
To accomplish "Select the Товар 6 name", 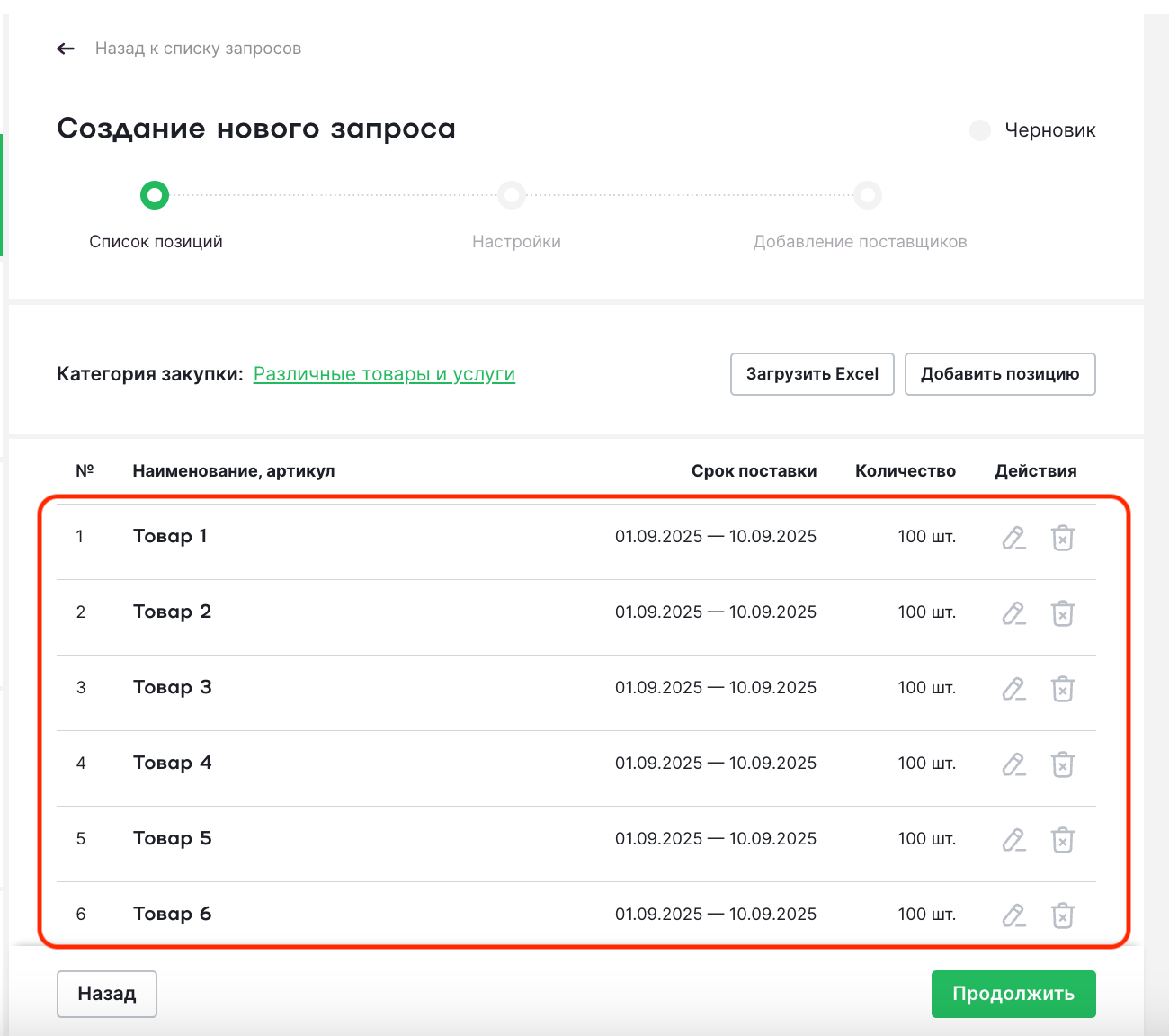I will tap(172, 914).
